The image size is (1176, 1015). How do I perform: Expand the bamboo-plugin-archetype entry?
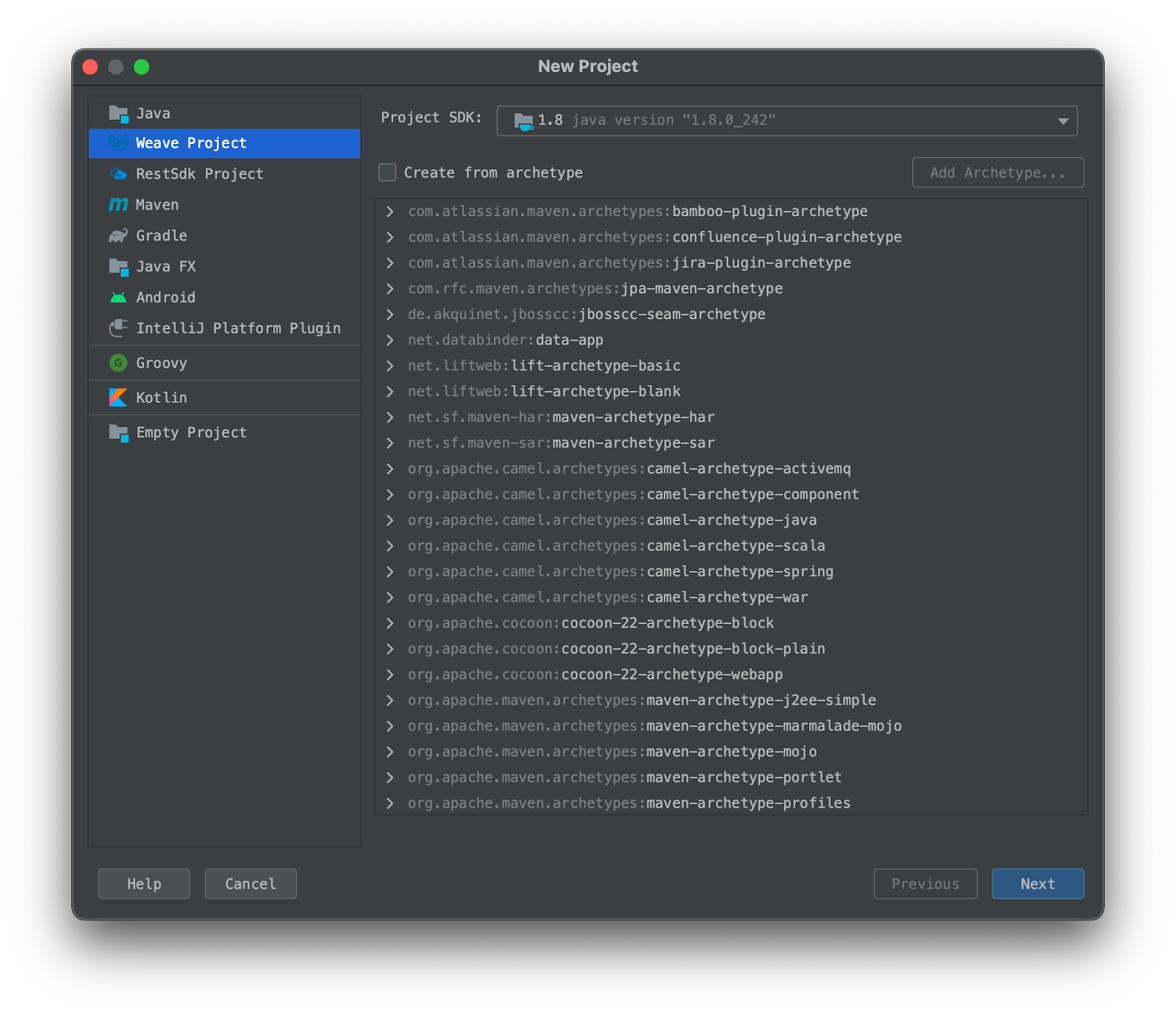390,211
